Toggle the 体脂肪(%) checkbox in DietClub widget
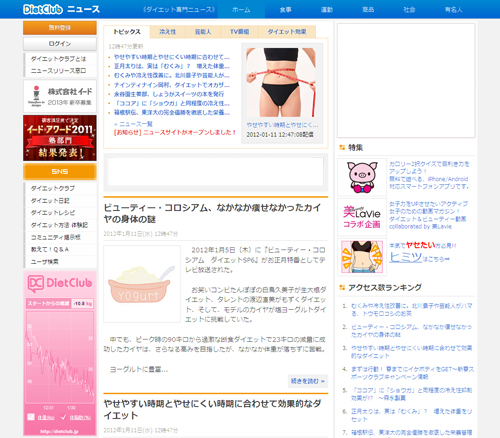 [63, 417]
